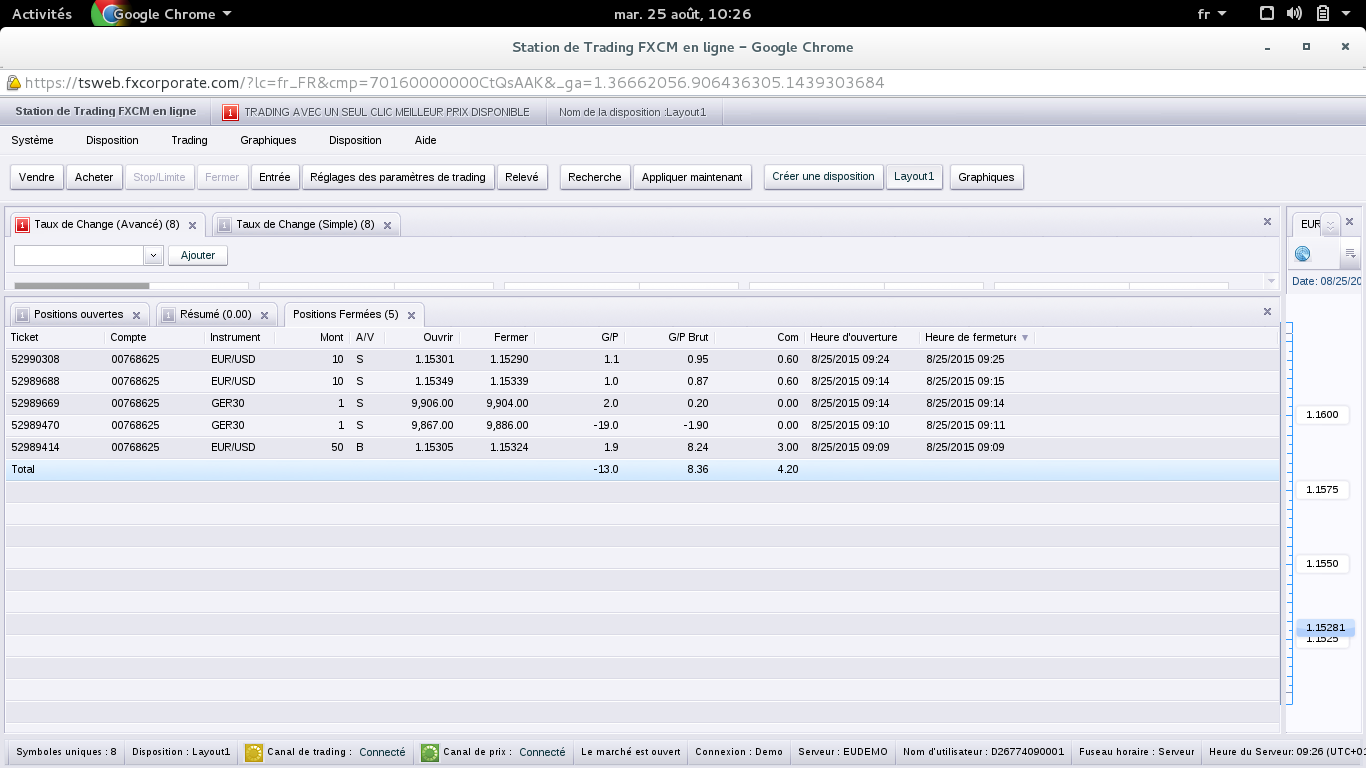Image resolution: width=1366 pixels, height=768 pixels.
Task: Click the Station de Trading FXCM en ligne header tab
Action: (106, 112)
